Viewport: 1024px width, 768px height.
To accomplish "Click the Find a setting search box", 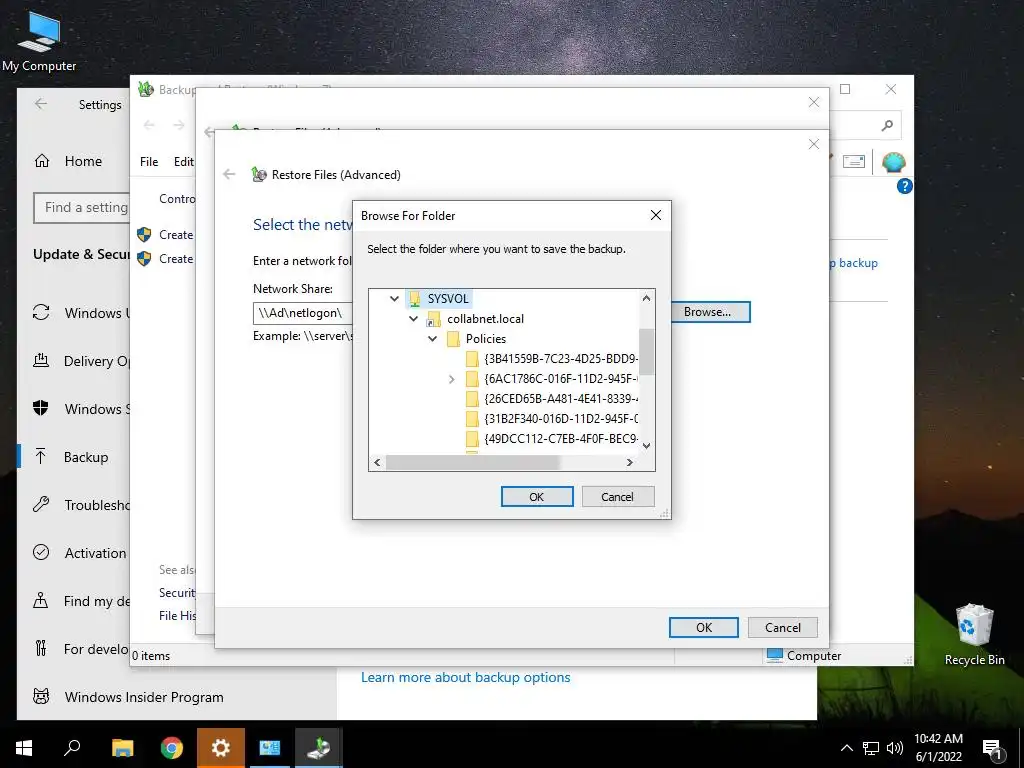I will click(82, 207).
